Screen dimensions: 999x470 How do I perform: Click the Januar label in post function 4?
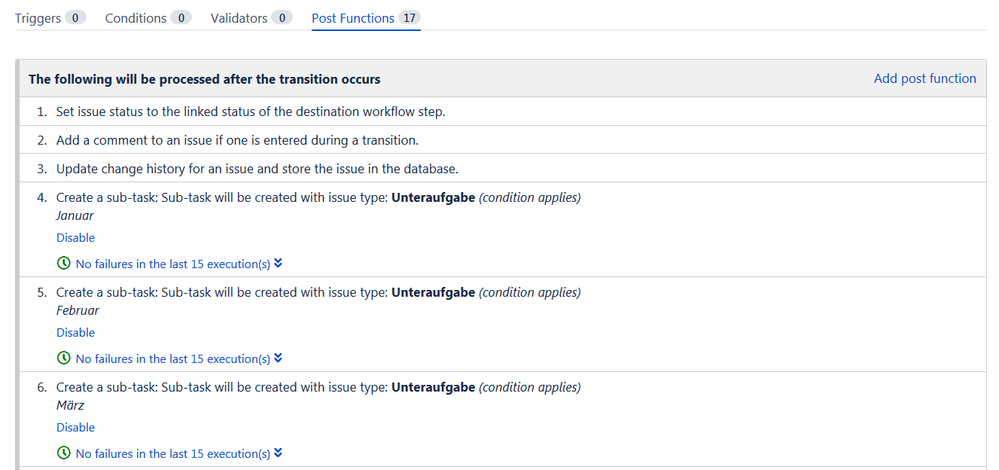tap(75, 215)
